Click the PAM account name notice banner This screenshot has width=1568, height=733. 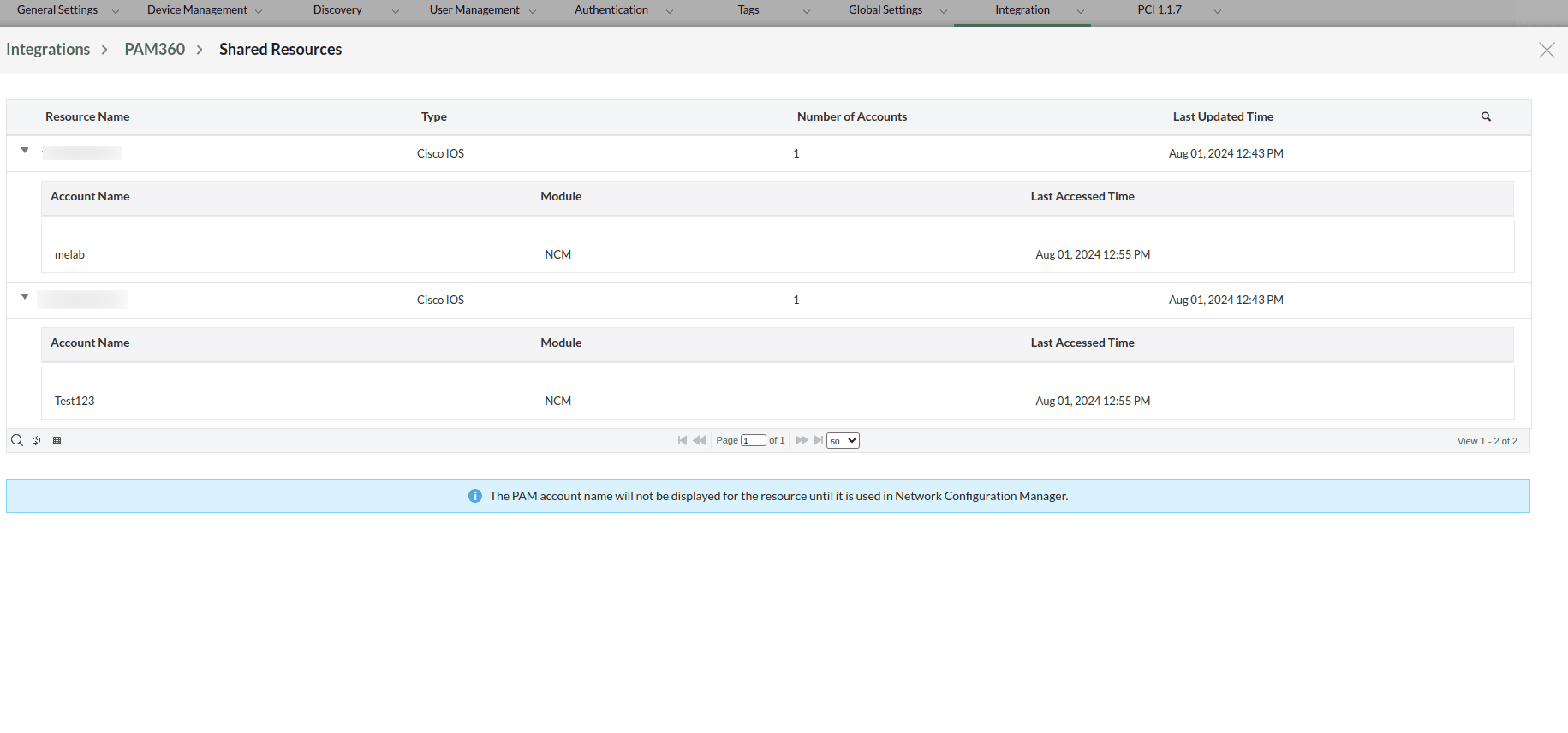click(x=768, y=496)
